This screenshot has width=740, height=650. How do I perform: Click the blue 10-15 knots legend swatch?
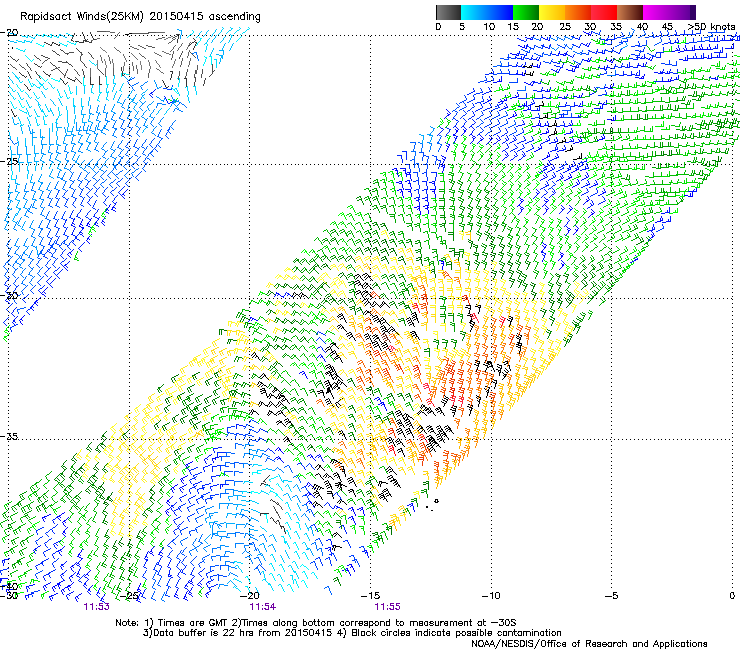(500, 12)
